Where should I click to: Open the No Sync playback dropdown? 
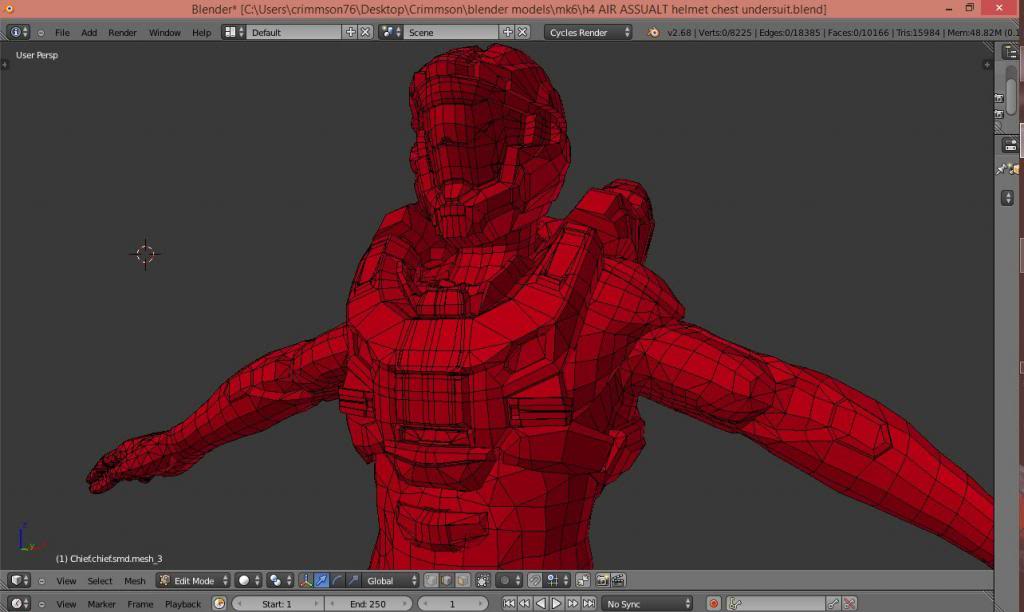coord(647,604)
